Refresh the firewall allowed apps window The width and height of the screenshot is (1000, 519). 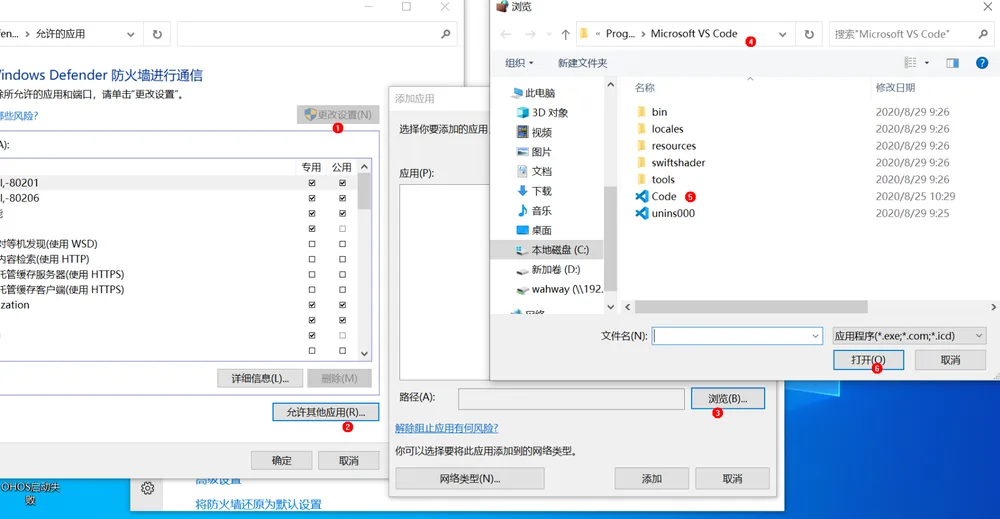click(157, 34)
